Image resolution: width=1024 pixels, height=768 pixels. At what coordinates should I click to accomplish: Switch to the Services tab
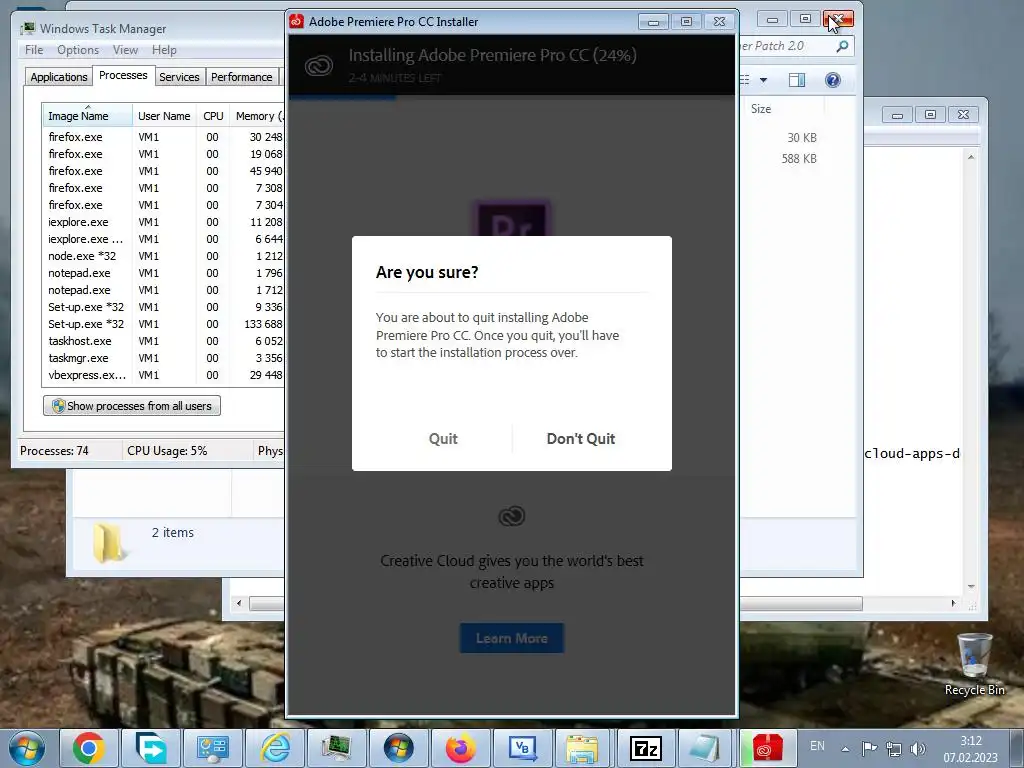(x=179, y=77)
